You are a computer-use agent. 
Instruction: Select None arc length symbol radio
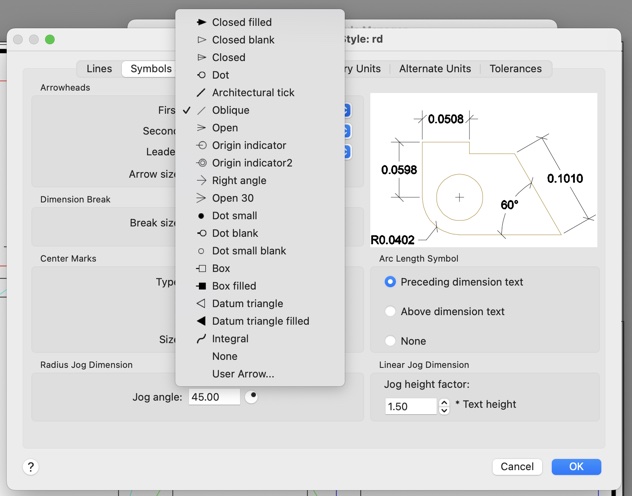(390, 341)
